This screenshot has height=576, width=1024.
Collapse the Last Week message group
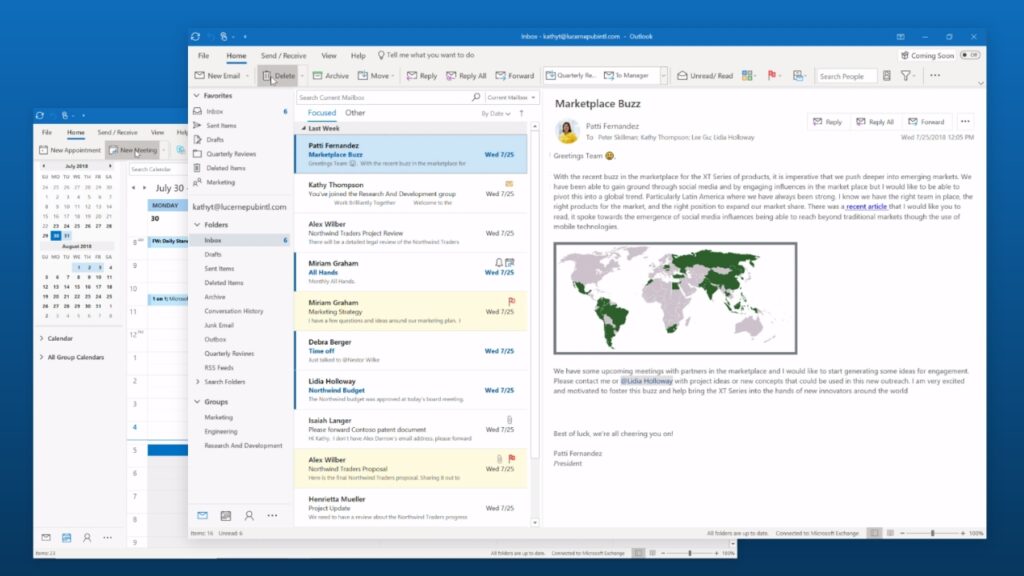[303, 129]
